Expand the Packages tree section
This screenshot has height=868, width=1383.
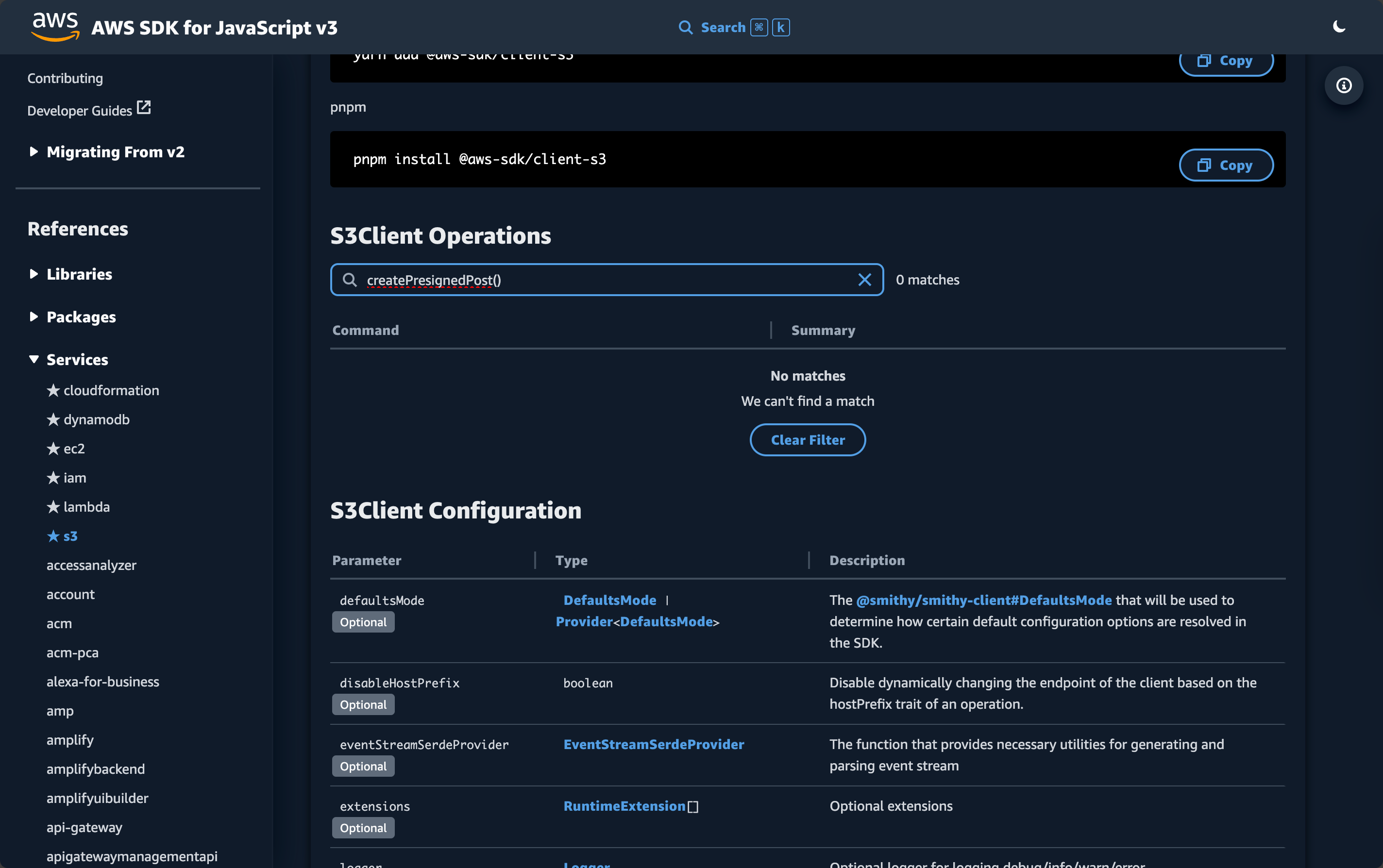(34, 317)
